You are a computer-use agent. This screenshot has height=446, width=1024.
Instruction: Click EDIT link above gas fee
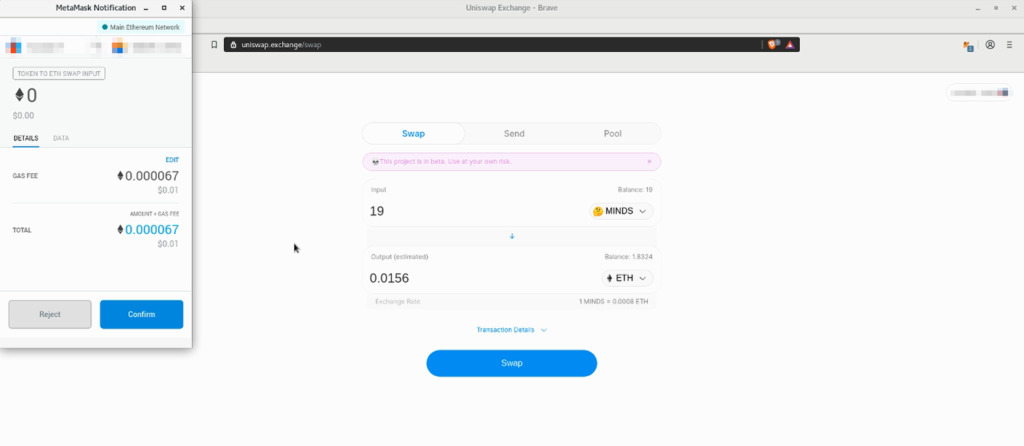tap(171, 160)
